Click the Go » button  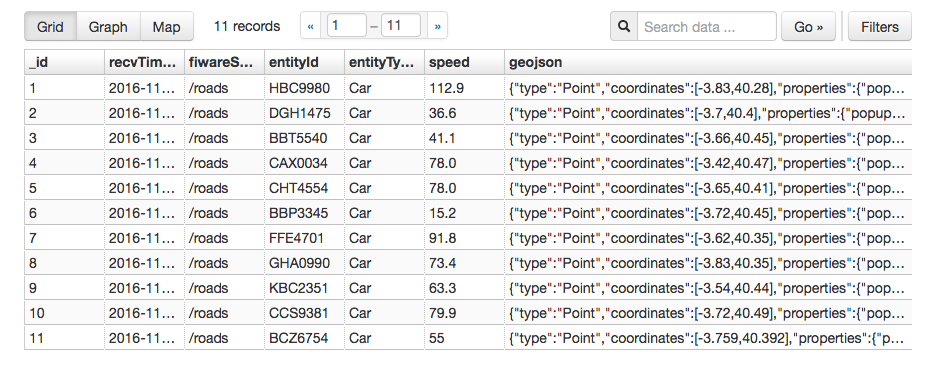[x=809, y=27]
